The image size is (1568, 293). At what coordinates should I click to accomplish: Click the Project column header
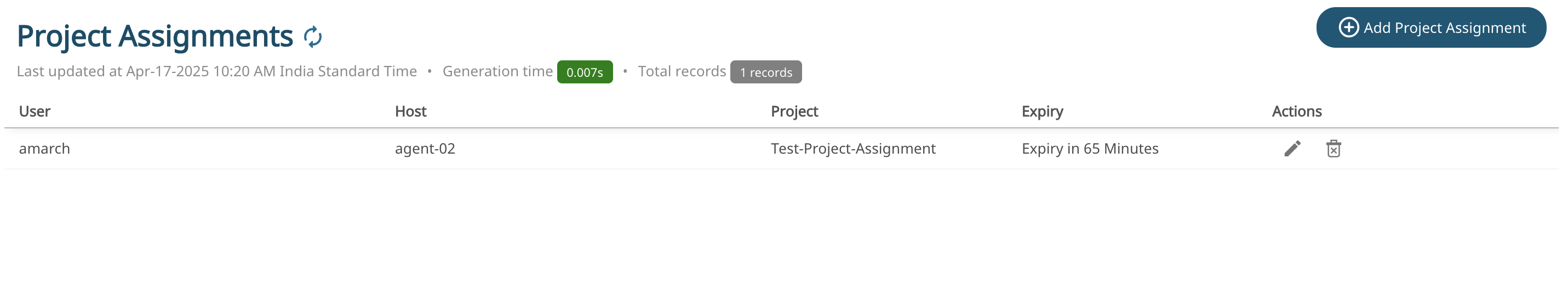click(794, 111)
